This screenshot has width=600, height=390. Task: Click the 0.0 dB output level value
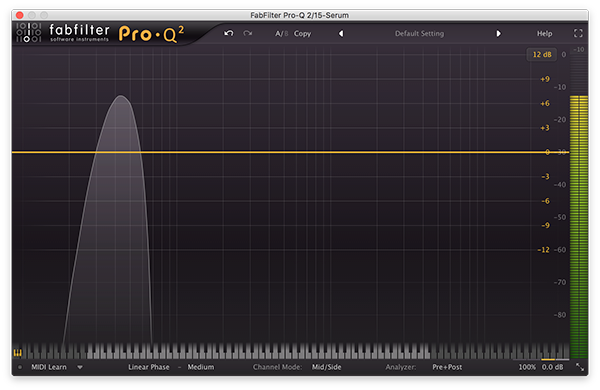click(552, 367)
